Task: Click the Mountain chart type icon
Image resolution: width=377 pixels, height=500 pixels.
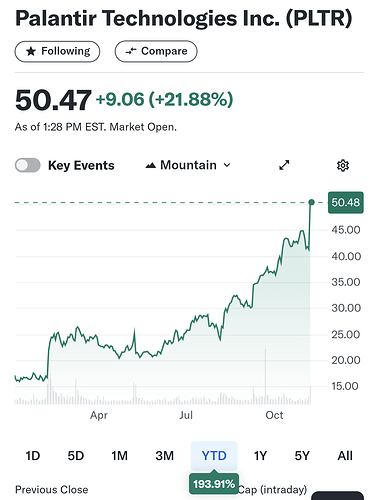Action: coord(151,165)
